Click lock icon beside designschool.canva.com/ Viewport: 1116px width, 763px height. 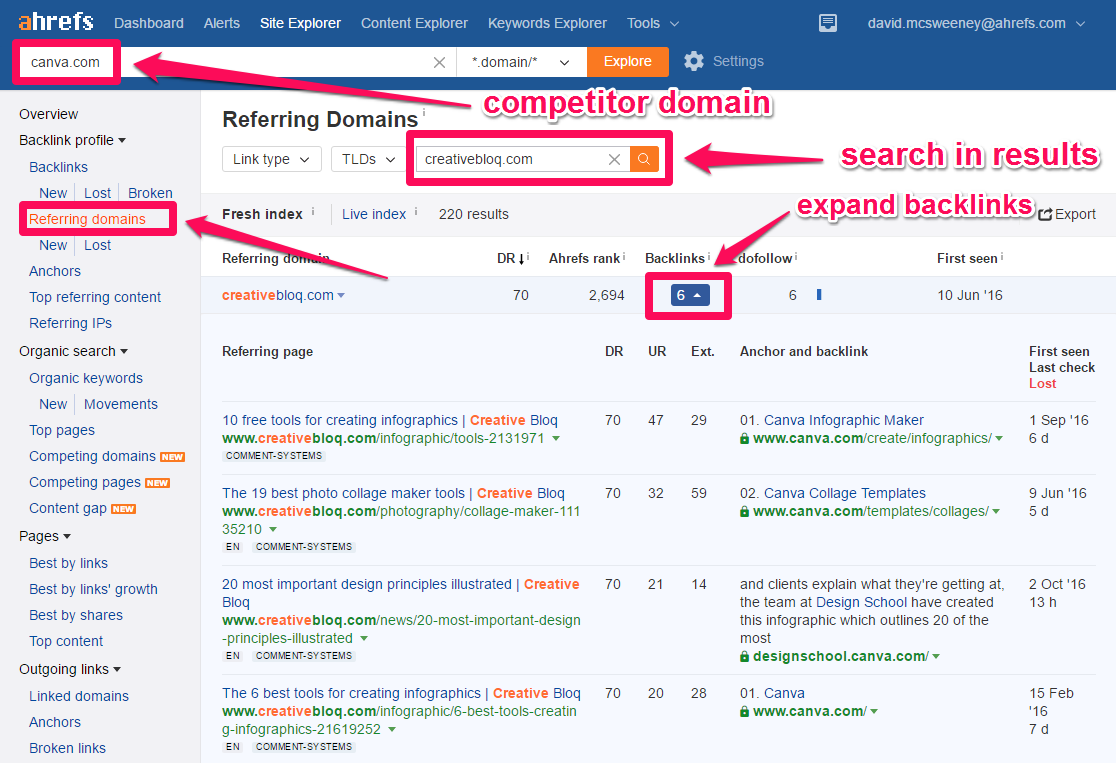744,657
